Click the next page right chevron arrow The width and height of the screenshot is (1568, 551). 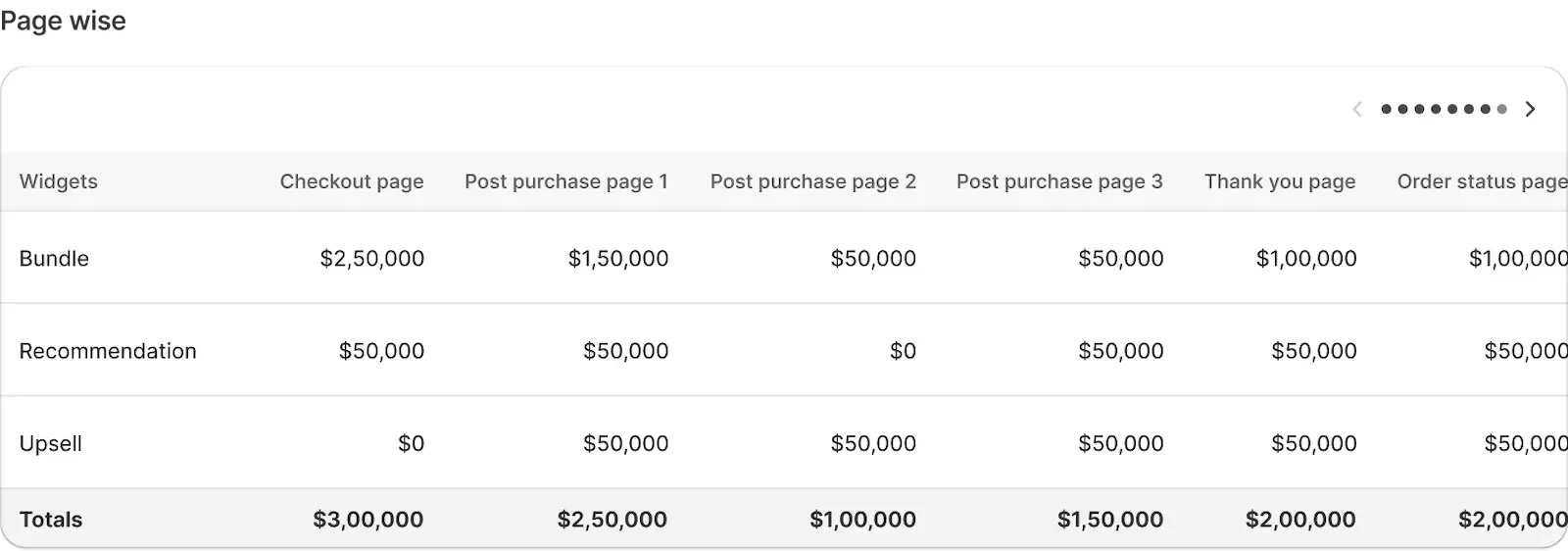pyautogui.click(x=1530, y=109)
